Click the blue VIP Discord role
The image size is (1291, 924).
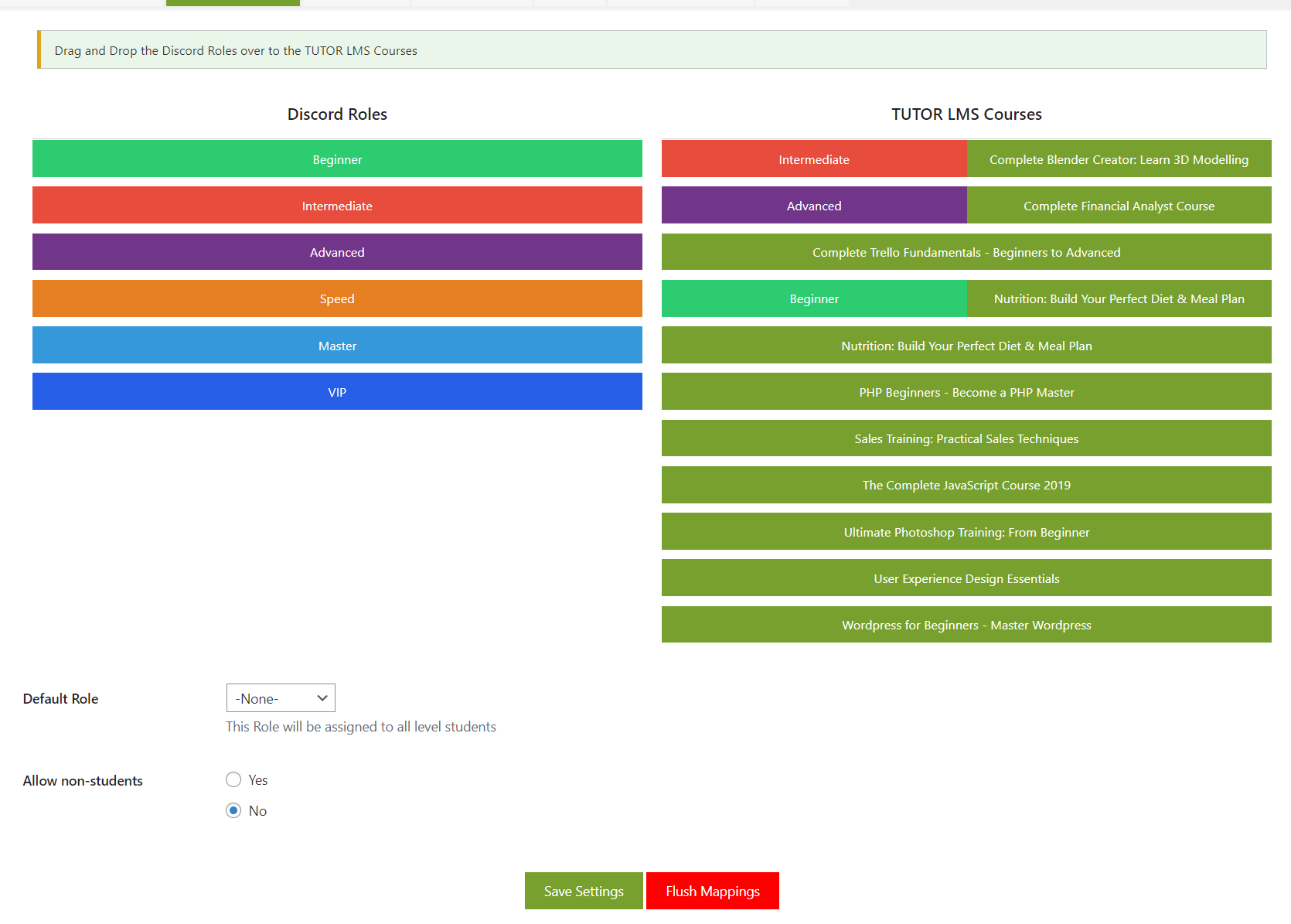coord(337,392)
